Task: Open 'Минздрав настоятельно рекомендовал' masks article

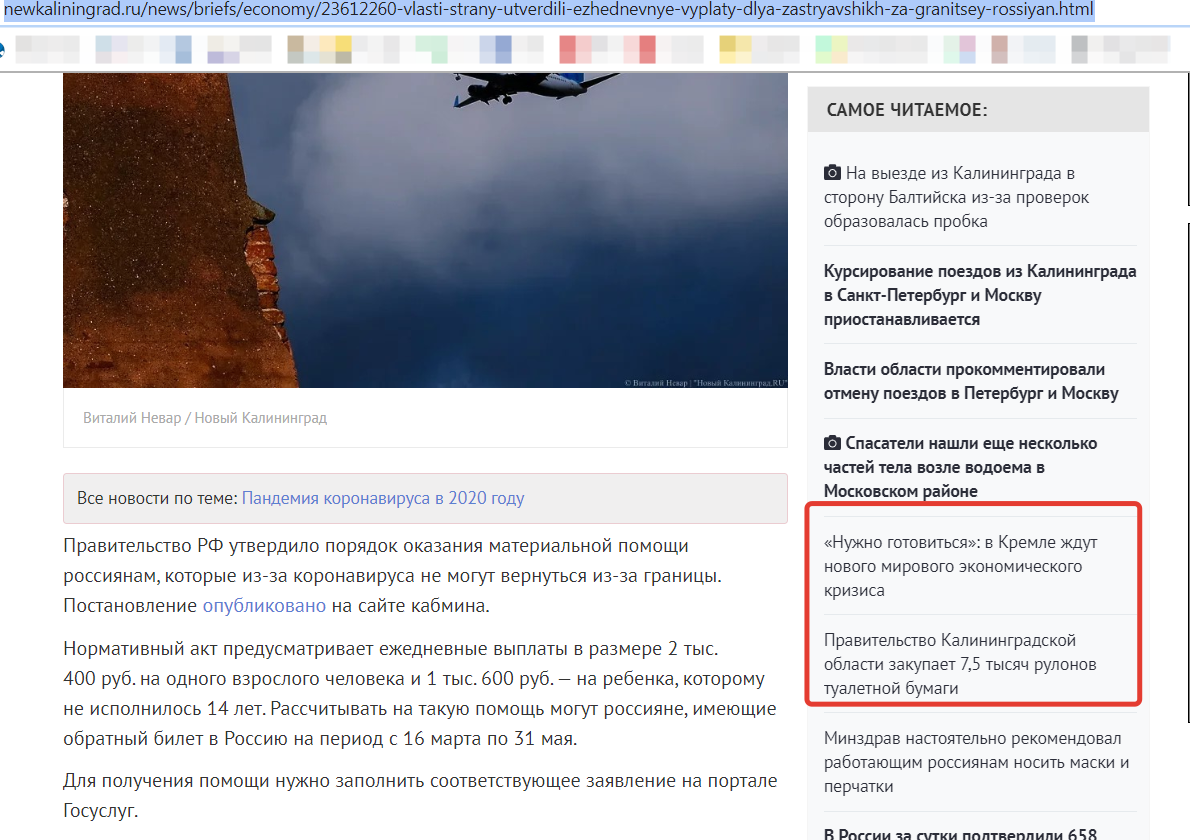Action: point(976,762)
